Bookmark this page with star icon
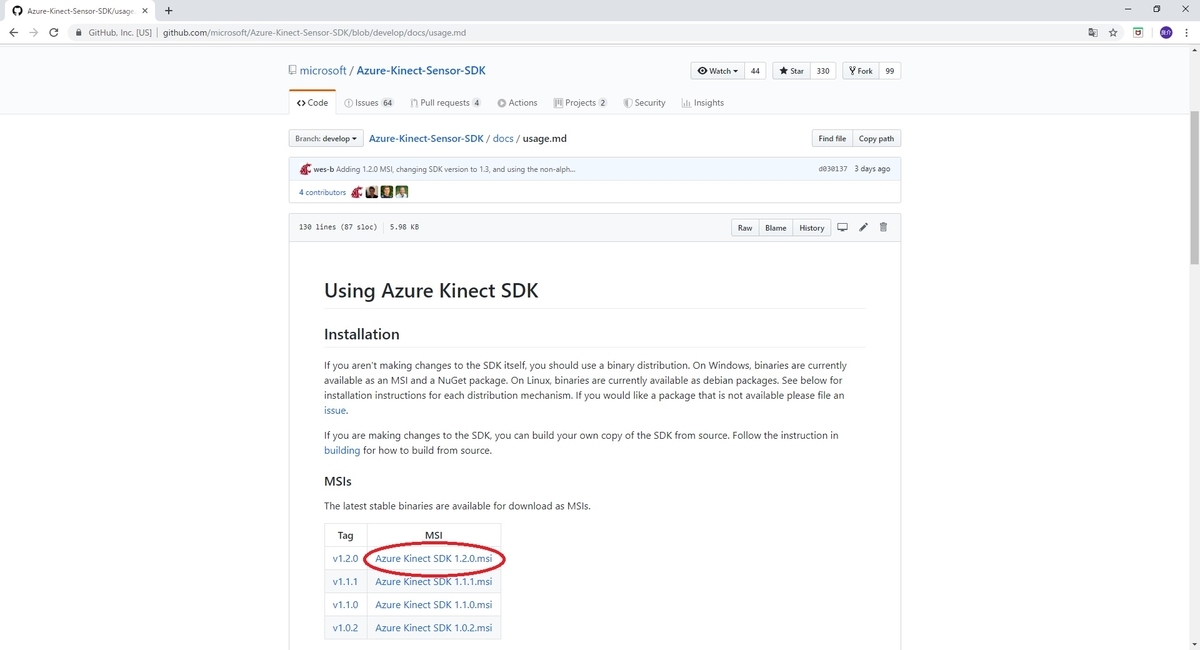 click(x=1113, y=32)
